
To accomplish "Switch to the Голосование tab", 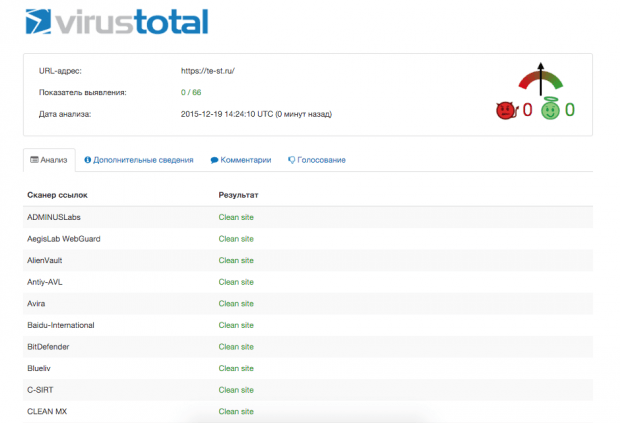I will pyautogui.click(x=317, y=160).
